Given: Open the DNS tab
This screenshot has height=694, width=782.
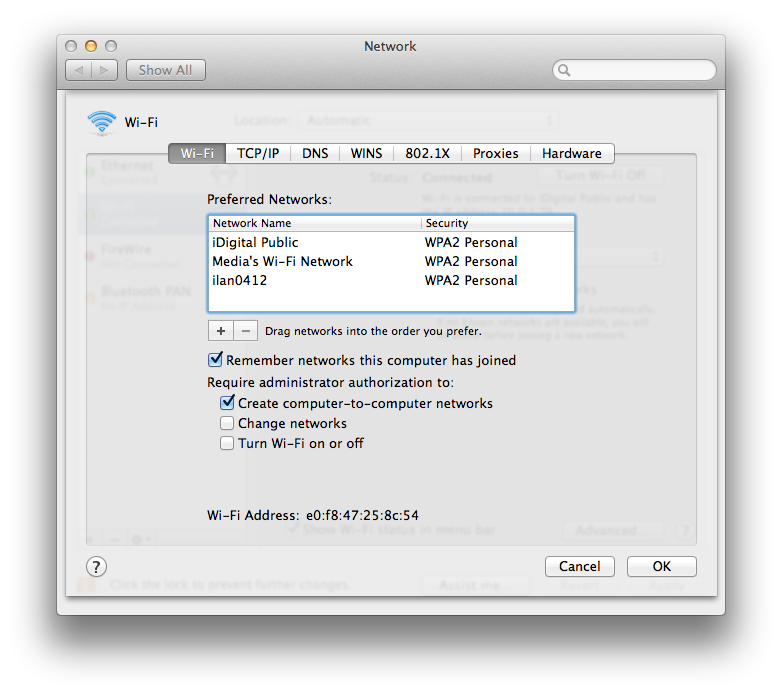Looking at the screenshot, I should click(315, 154).
